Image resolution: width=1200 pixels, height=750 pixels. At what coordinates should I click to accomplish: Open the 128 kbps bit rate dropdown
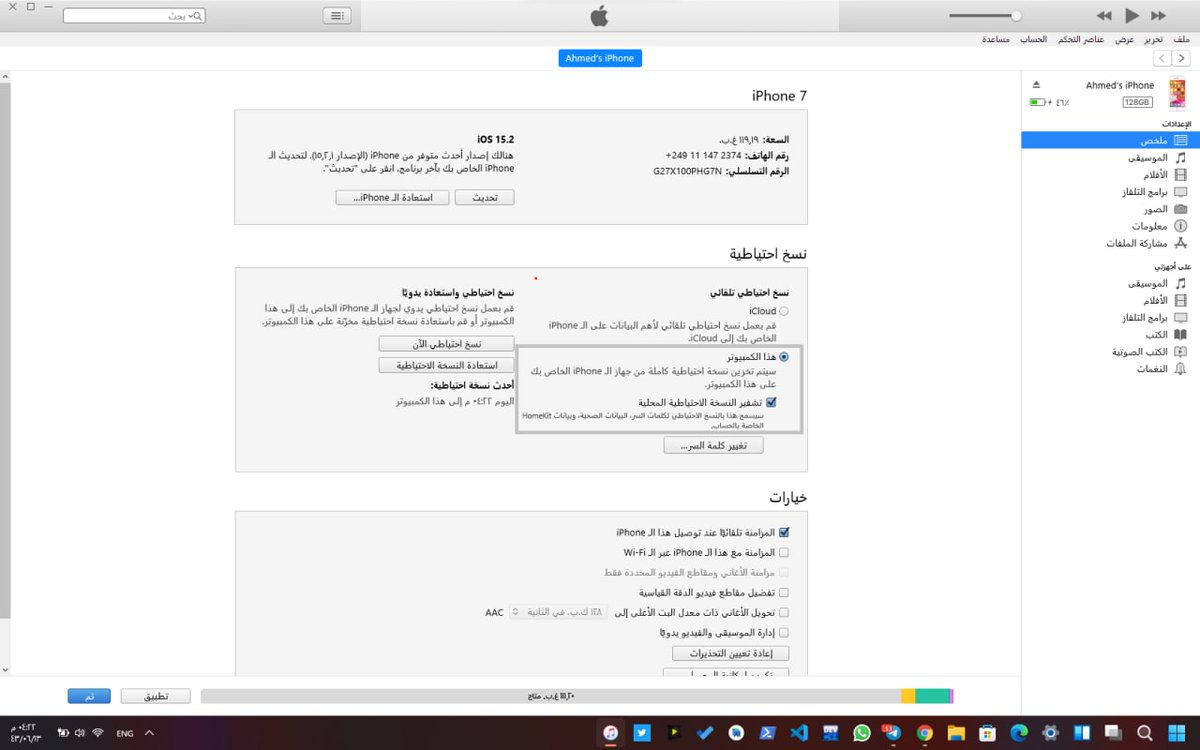[558, 612]
